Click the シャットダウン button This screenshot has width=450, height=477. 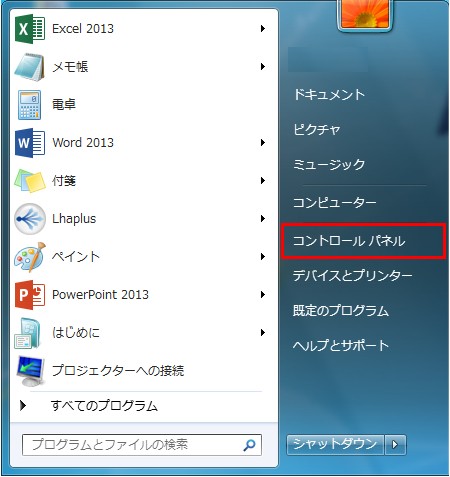(335, 444)
